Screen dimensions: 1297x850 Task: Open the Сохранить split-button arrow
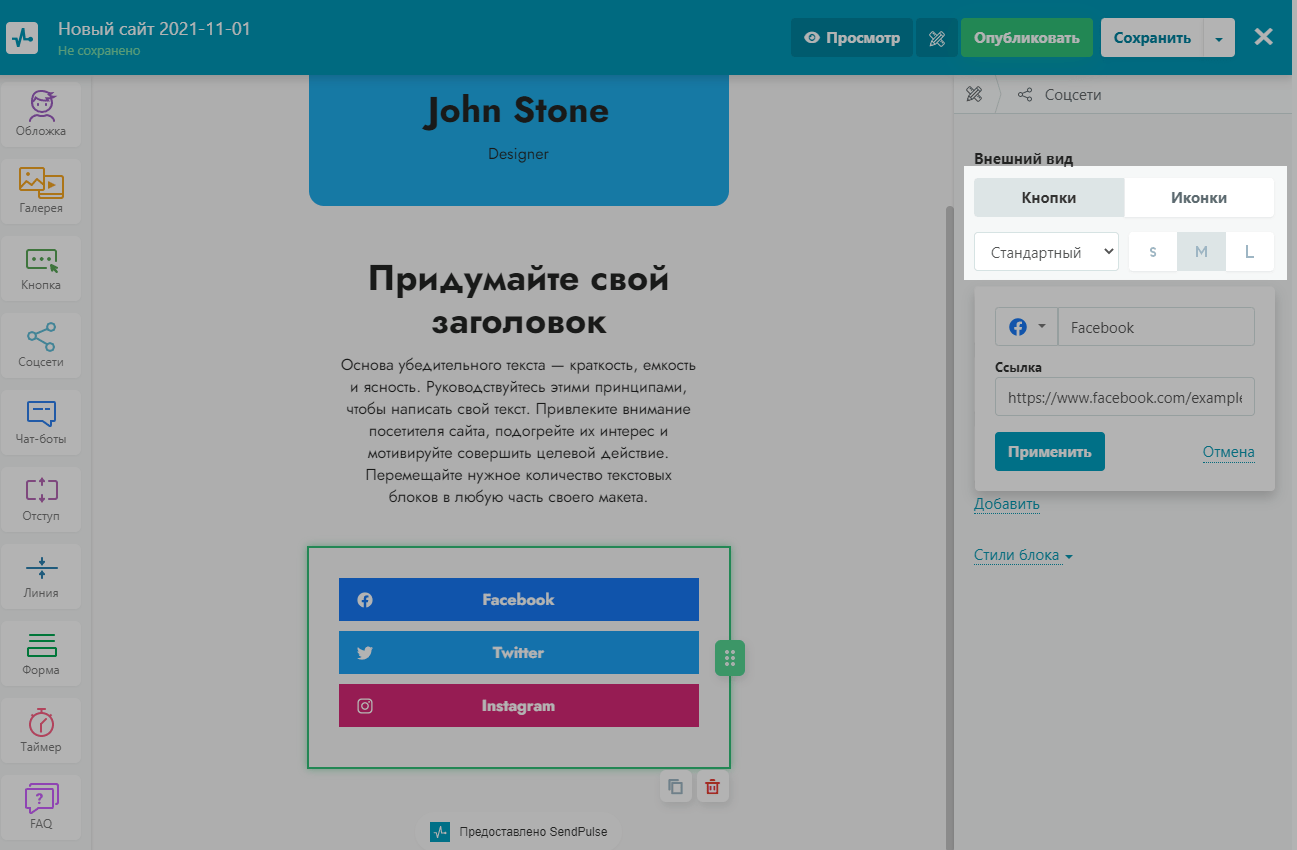point(1219,38)
